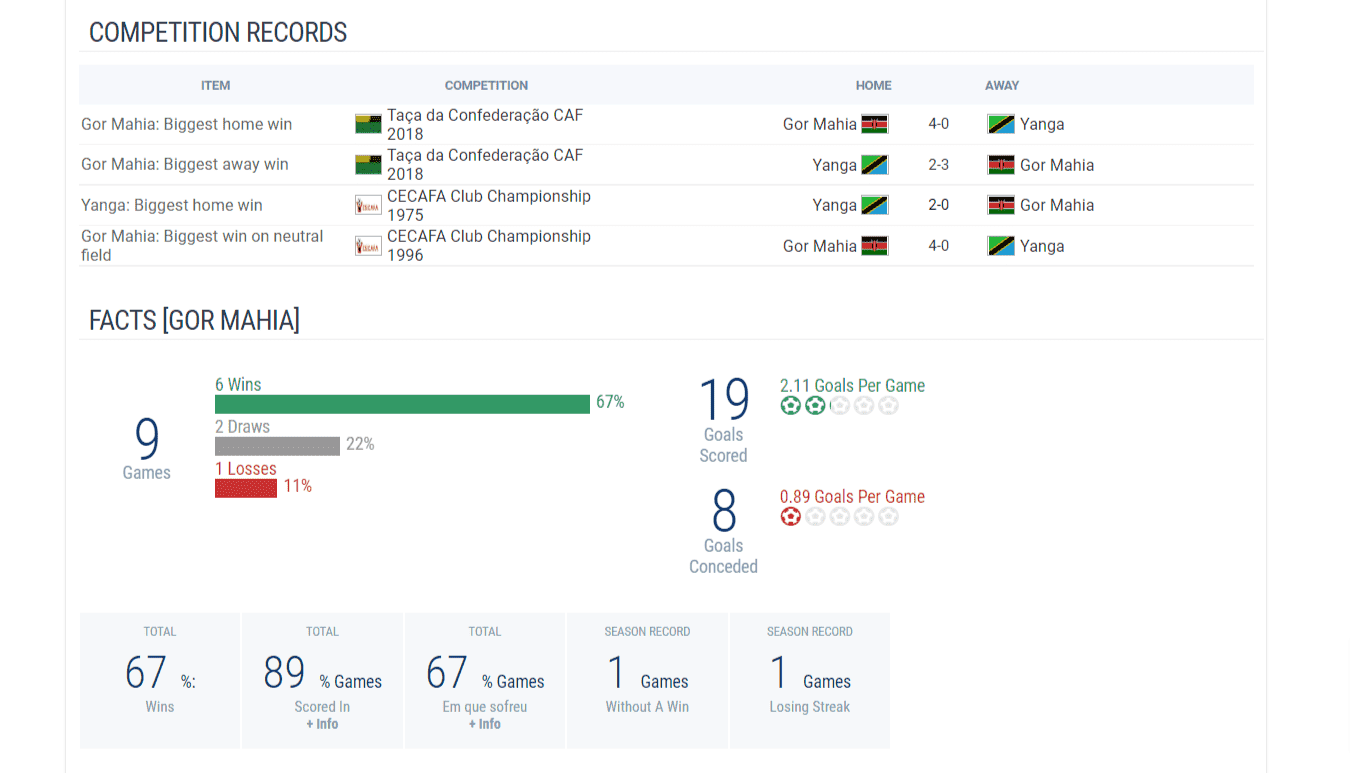Open Taça da Confederação CAF 2018 in the biggest home win row
The height and width of the screenshot is (773, 1350).
(485, 124)
